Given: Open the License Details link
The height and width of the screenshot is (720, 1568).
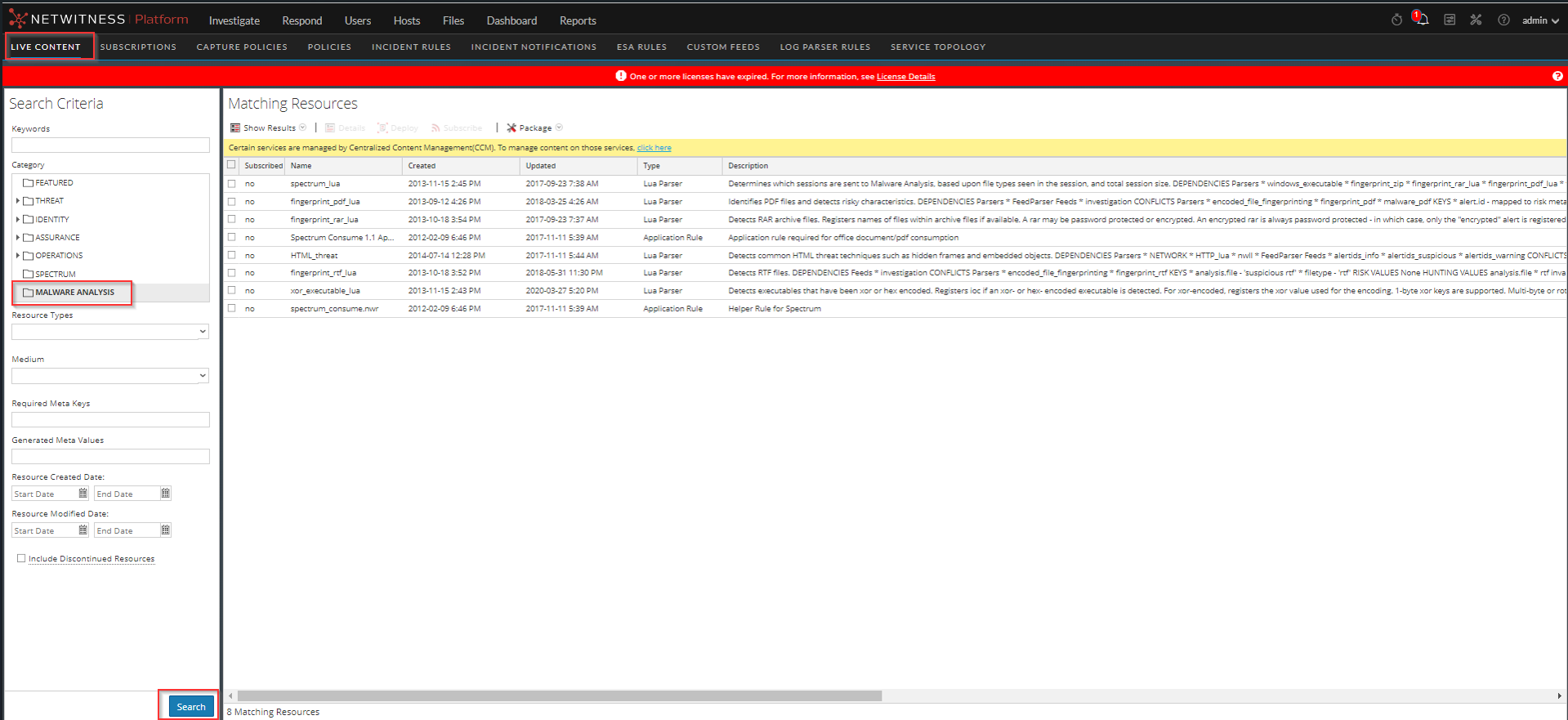Looking at the screenshot, I should pyautogui.click(x=905, y=76).
